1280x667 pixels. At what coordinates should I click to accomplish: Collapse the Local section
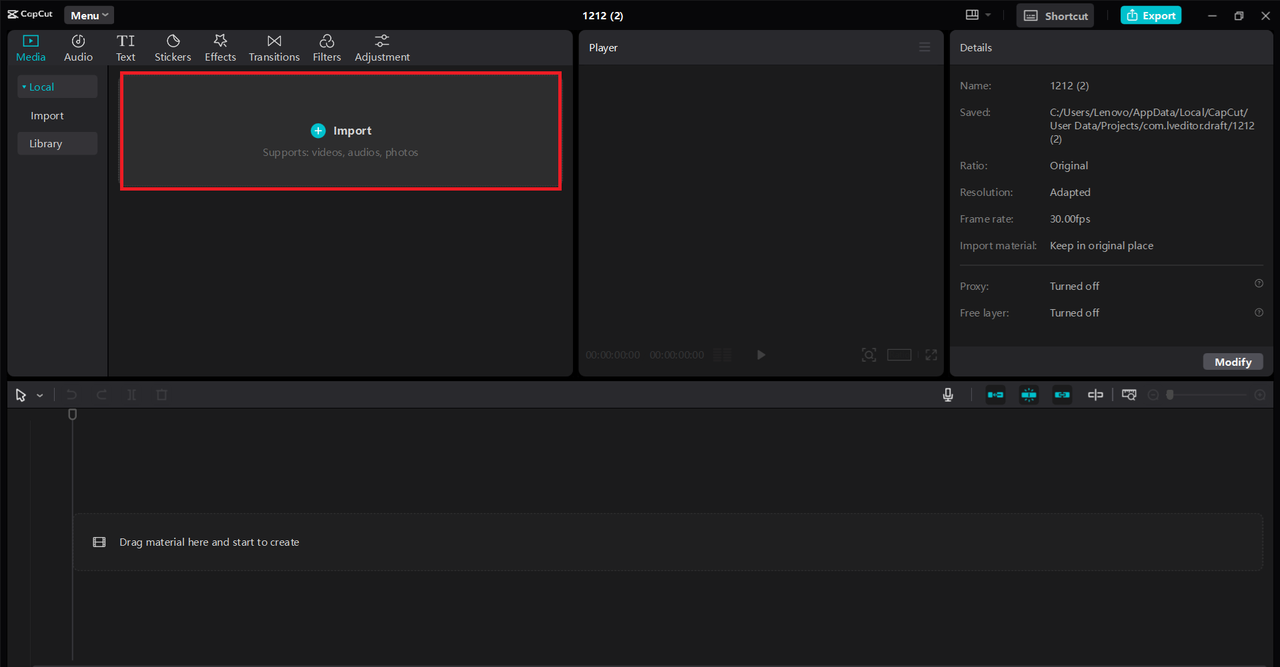pos(57,87)
